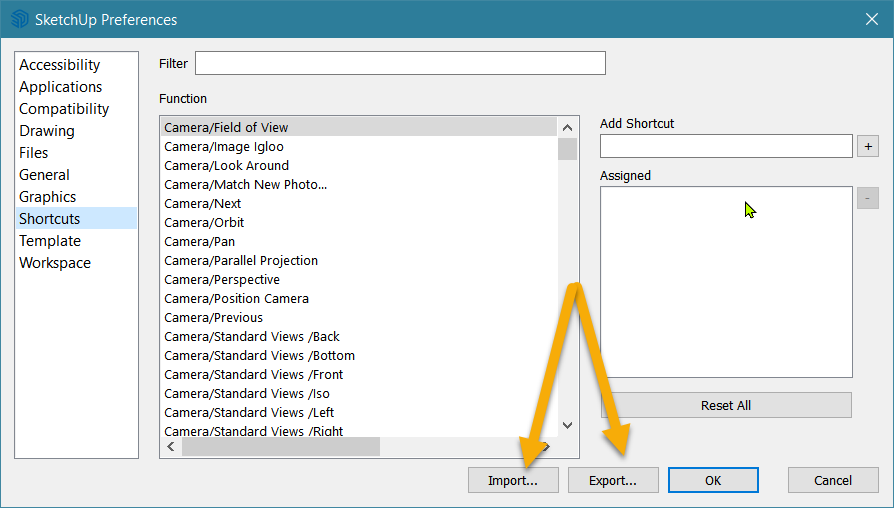The width and height of the screenshot is (894, 508).
Task: Select Camera/Field of View function
Action: [x=359, y=128]
